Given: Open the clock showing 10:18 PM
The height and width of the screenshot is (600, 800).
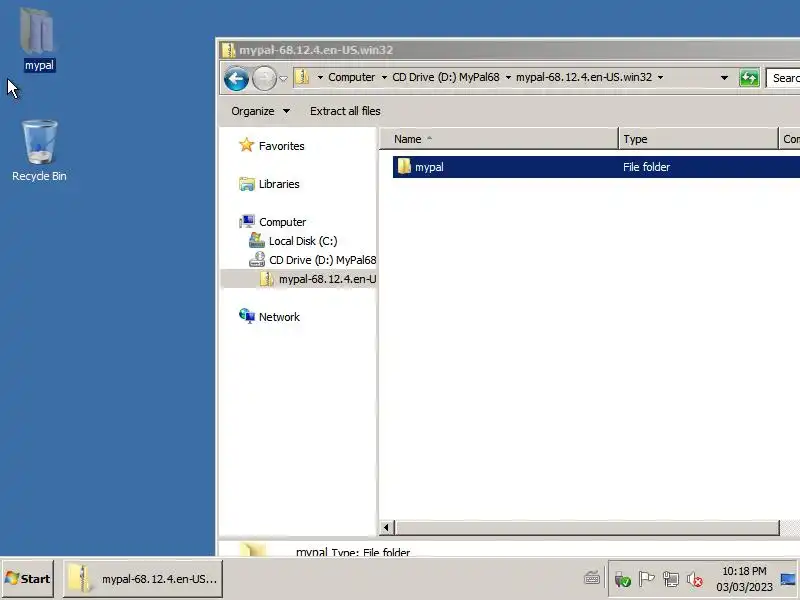Looking at the screenshot, I should [744, 579].
